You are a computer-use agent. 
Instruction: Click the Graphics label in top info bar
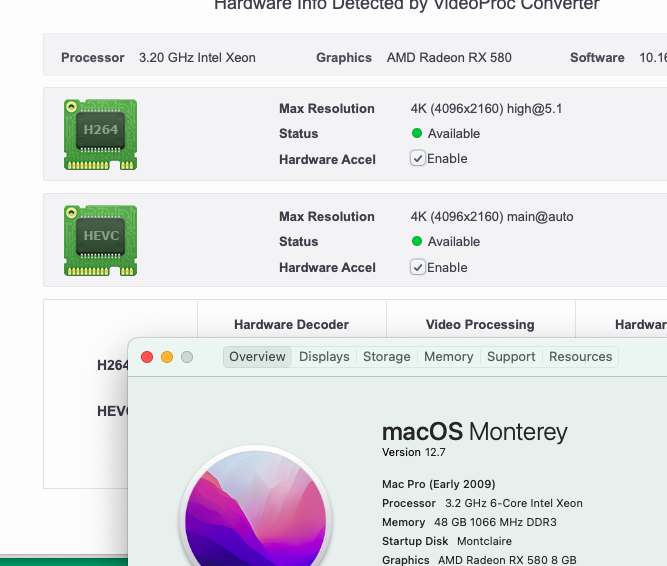click(344, 57)
